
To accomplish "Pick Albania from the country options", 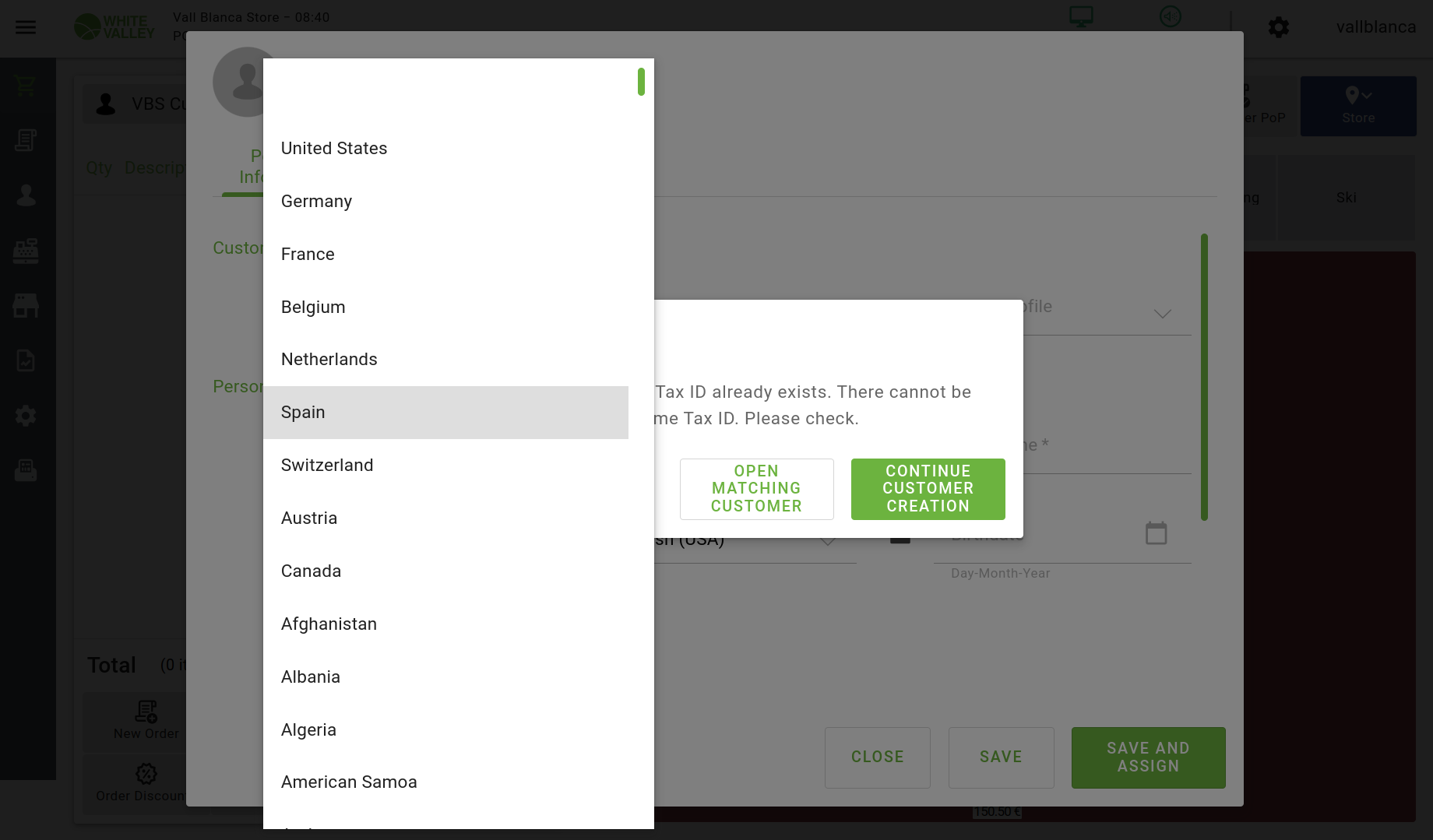I will [x=445, y=677].
